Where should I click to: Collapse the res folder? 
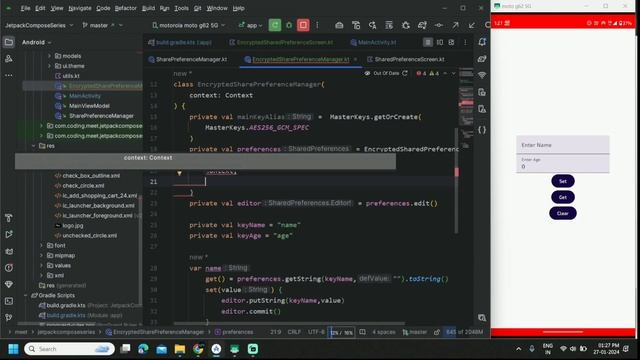point(33,146)
